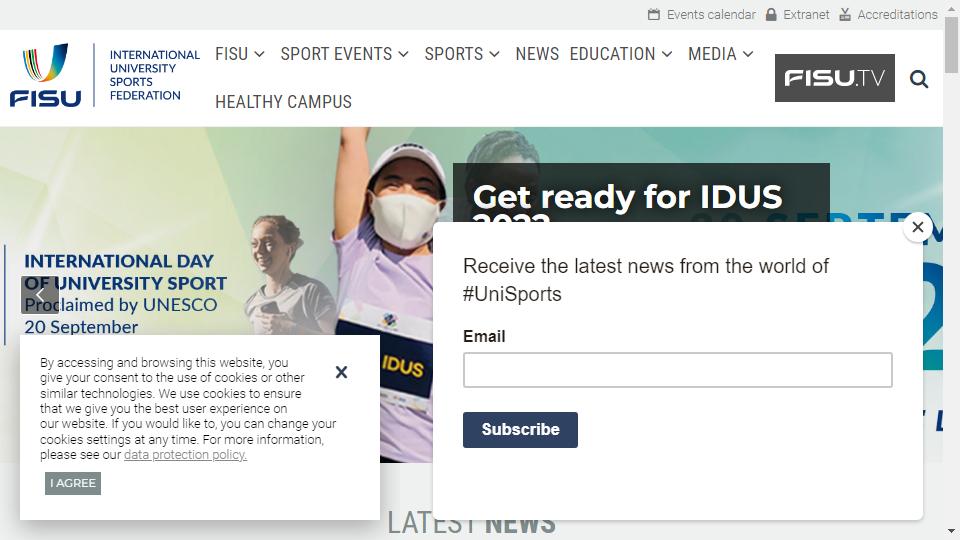Expand the Education dropdown
960x540 pixels.
coord(621,54)
